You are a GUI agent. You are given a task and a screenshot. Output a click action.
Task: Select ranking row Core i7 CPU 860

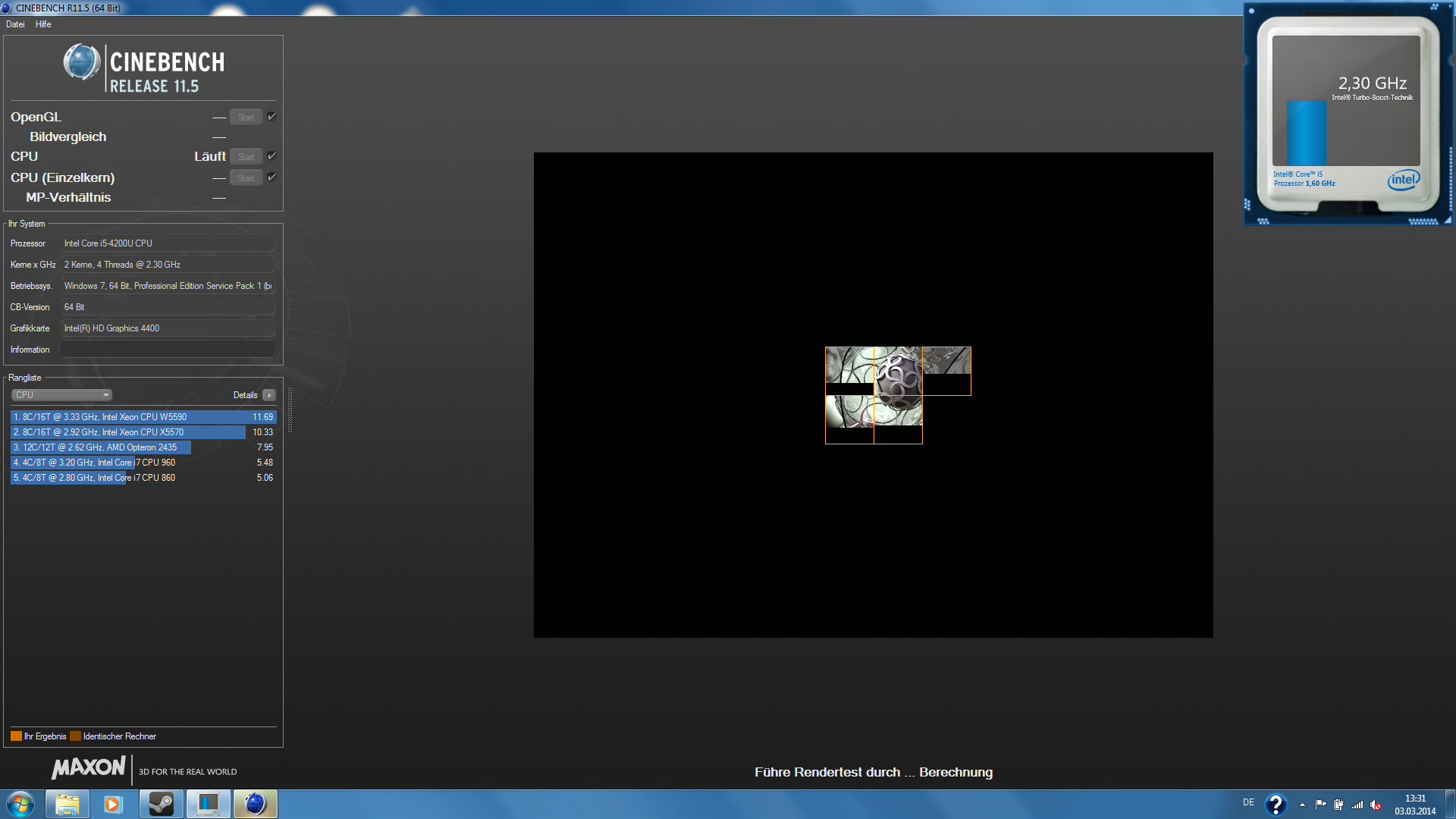(143, 478)
